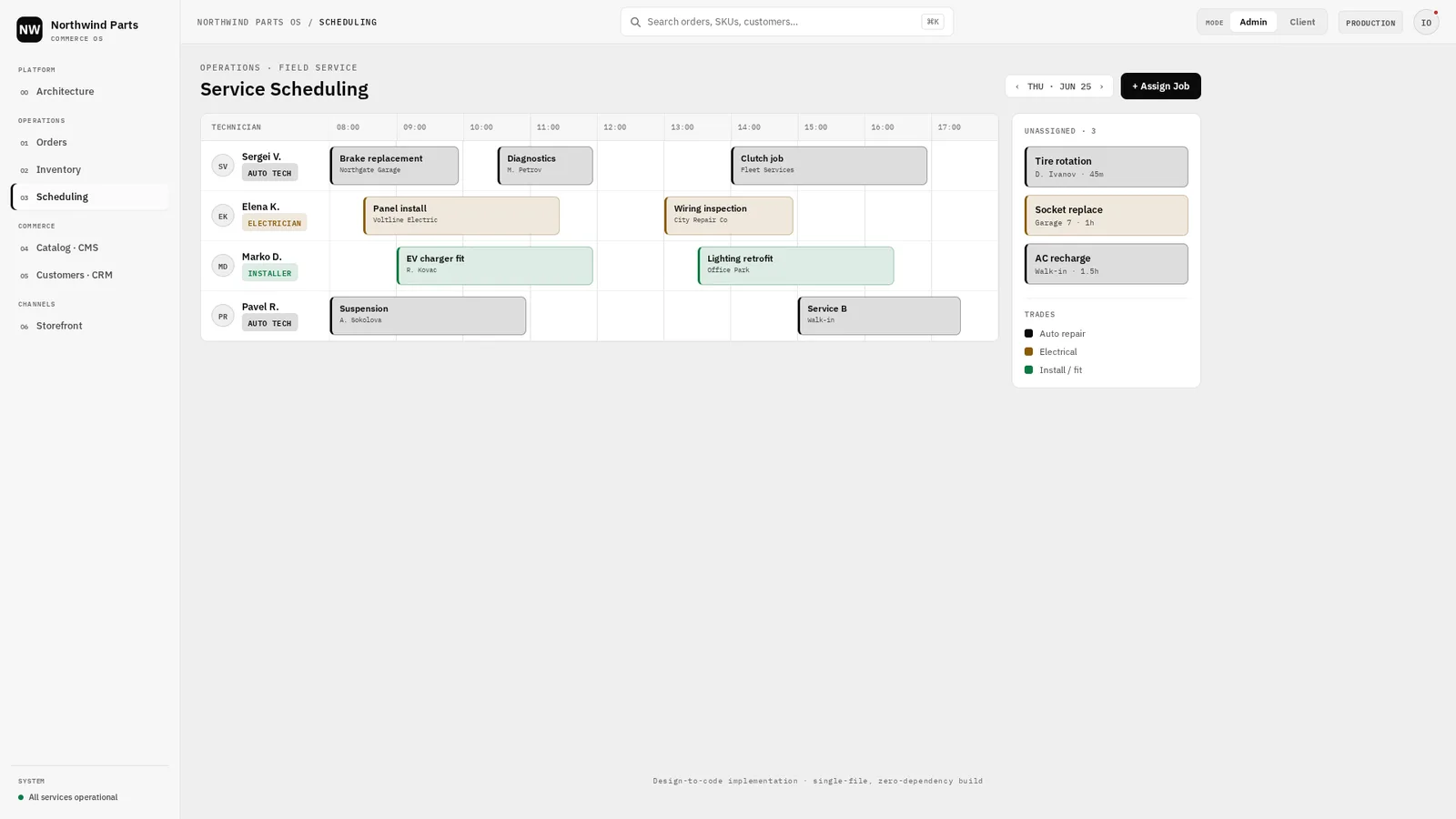Select unassigned AC recharge card
This screenshot has height=819, width=1456.
click(x=1107, y=264)
